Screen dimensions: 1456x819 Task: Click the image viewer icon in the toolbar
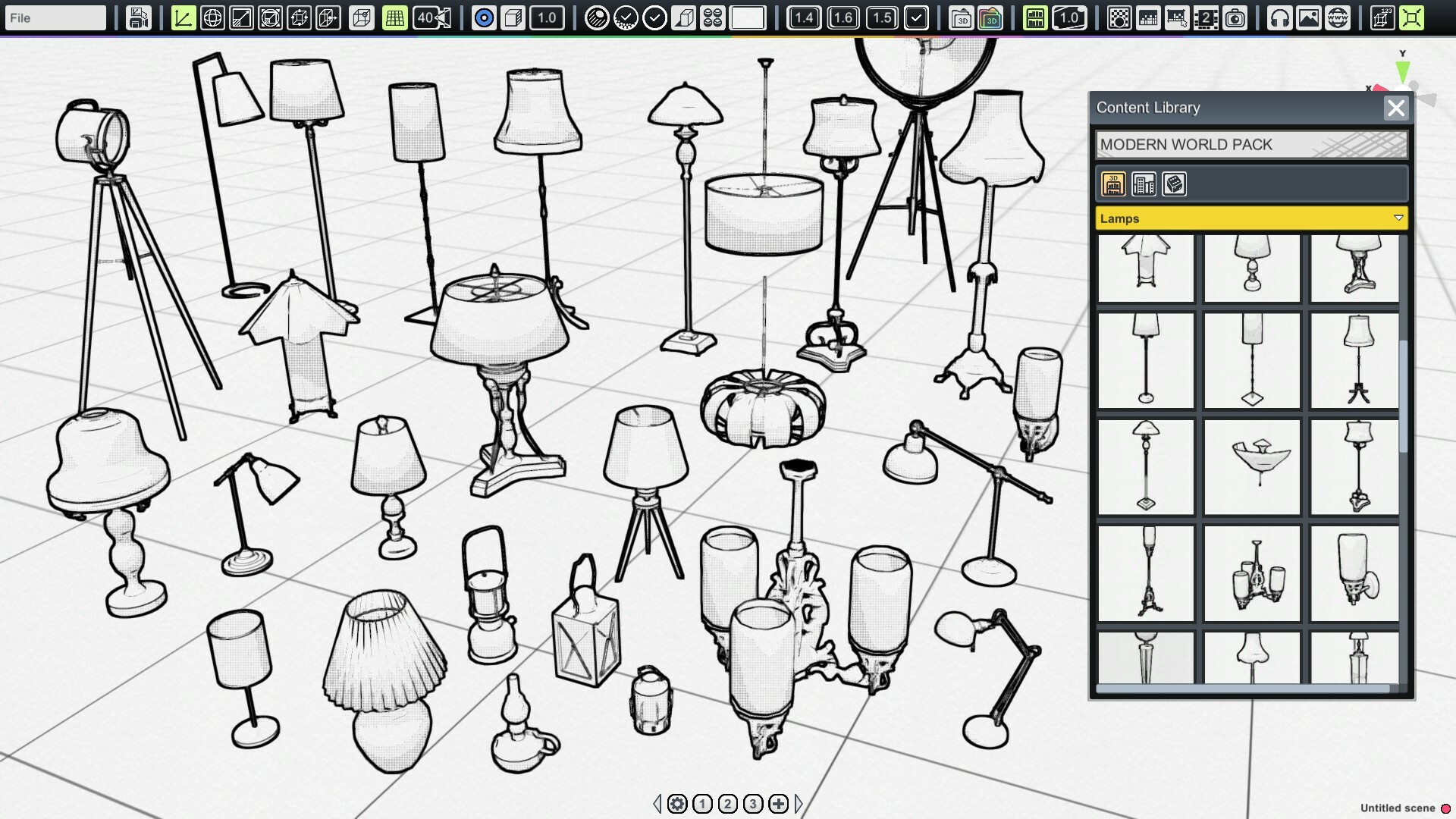coord(1308,17)
